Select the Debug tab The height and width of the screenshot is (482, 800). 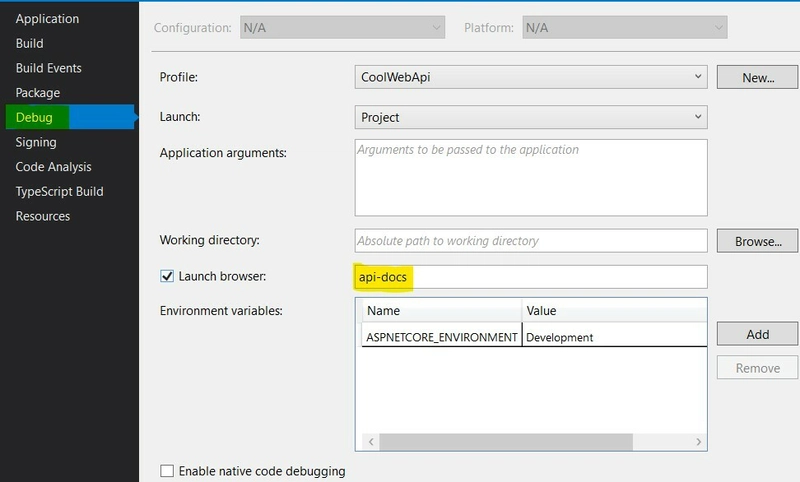[x=35, y=118]
